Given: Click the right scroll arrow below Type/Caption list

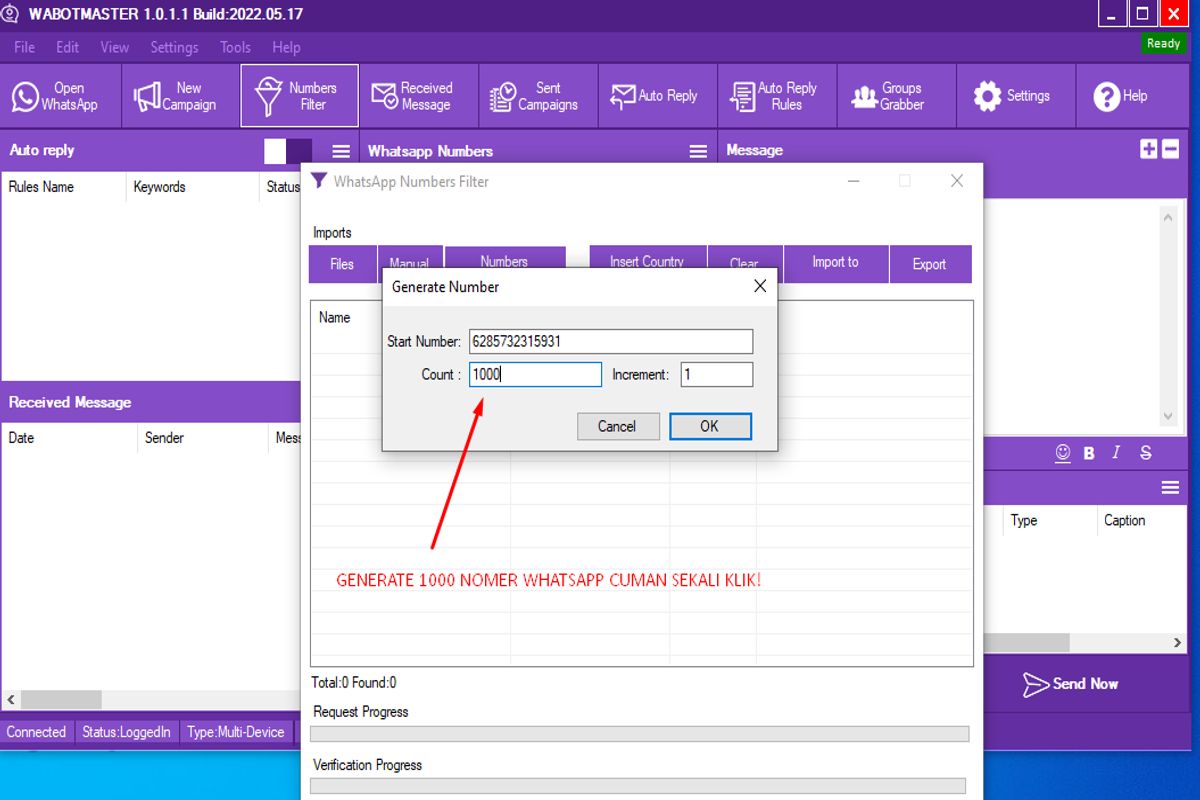Looking at the screenshot, I should tap(1178, 643).
